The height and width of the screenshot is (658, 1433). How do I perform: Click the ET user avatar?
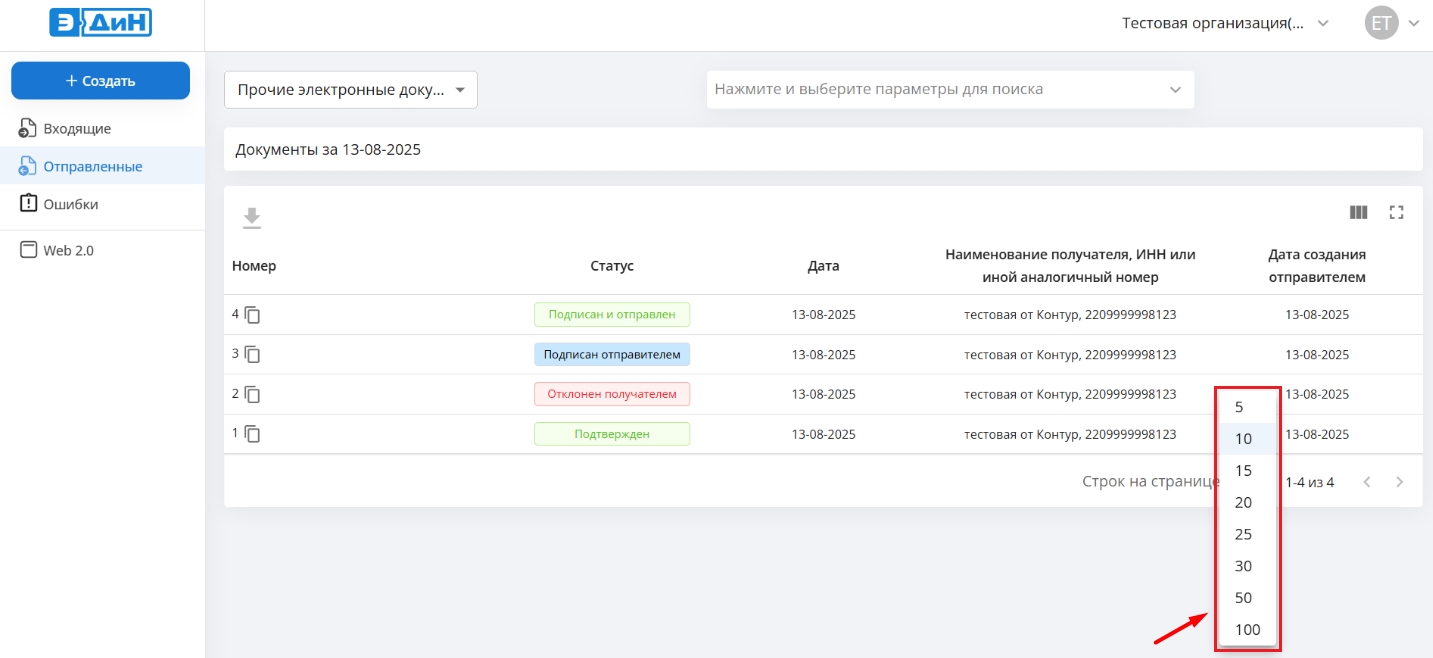point(1381,24)
